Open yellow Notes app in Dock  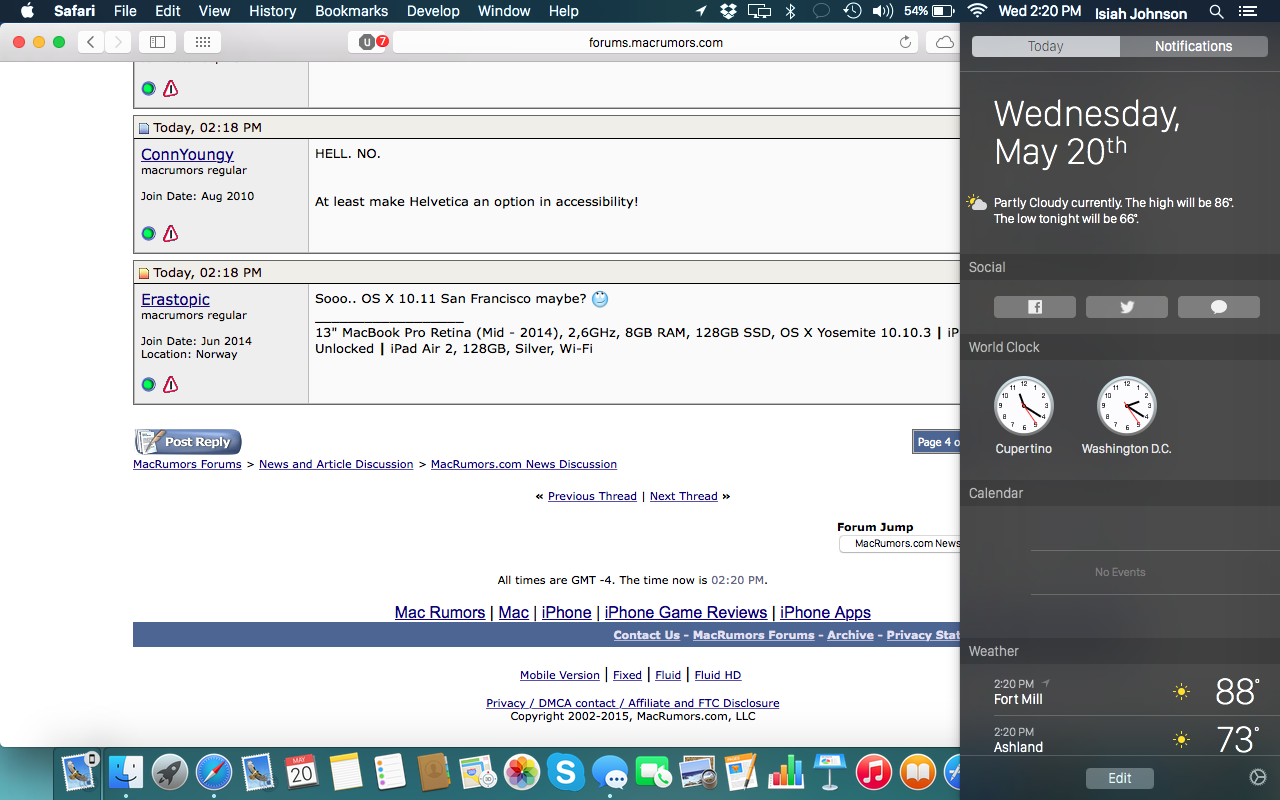point(345,771)
